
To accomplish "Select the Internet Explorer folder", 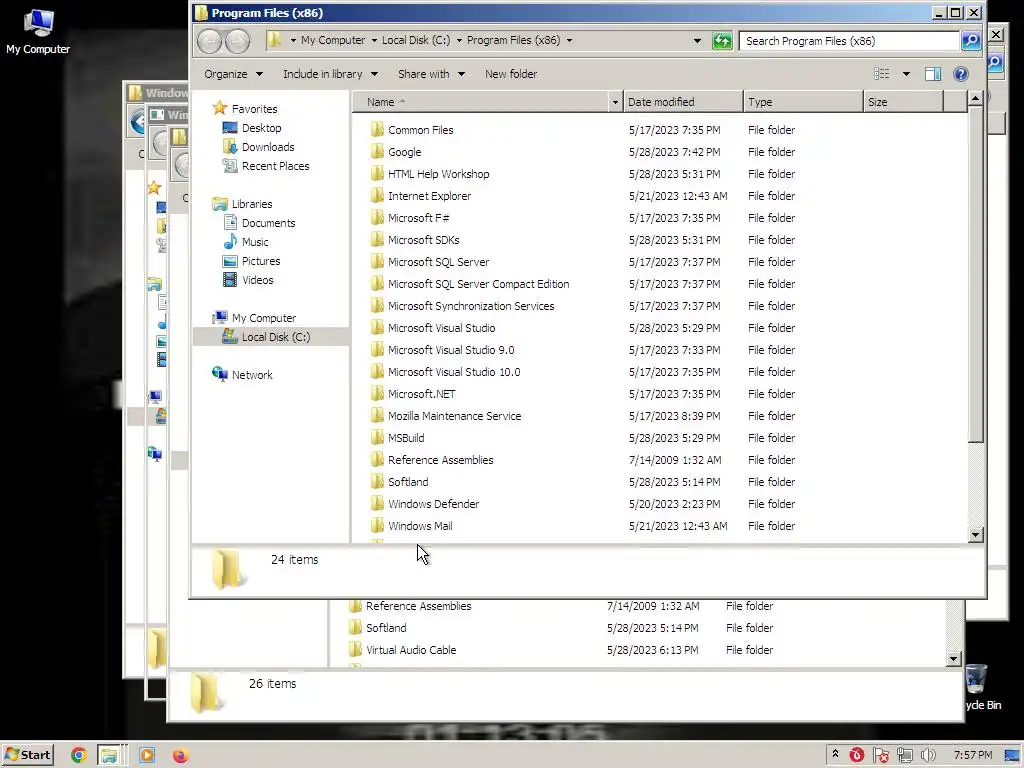I will click(x=429, y=196).
